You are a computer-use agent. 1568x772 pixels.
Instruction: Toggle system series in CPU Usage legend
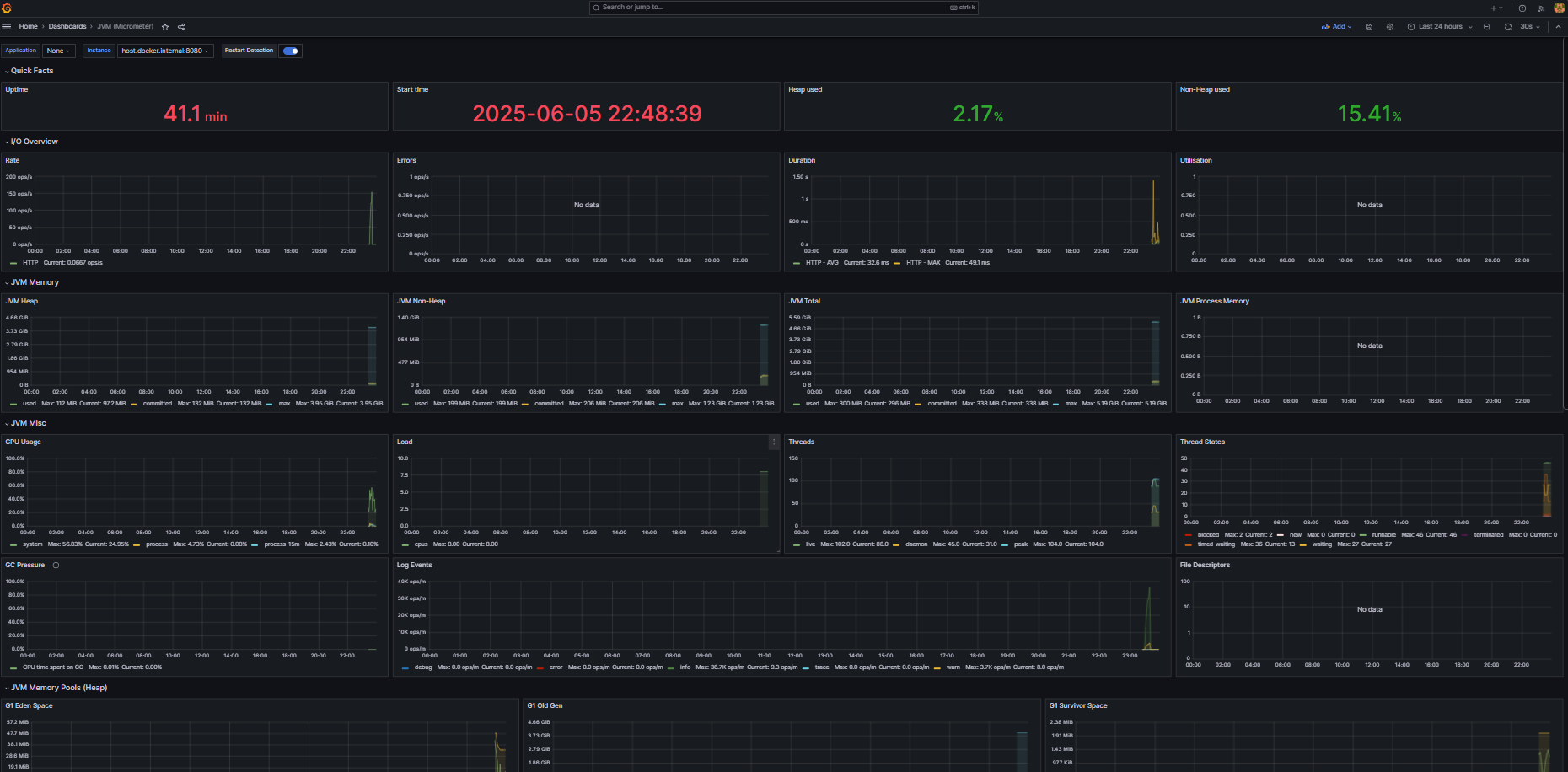click(x=32, y=544)
